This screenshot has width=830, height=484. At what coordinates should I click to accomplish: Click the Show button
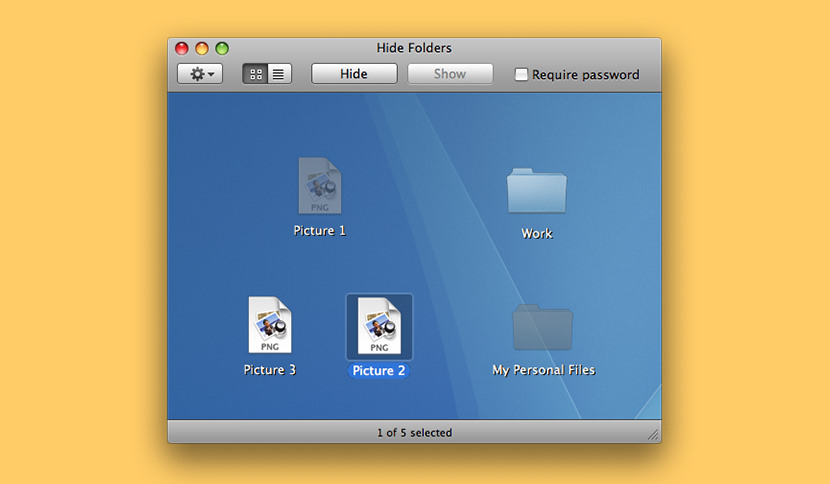tap(450, 74)
